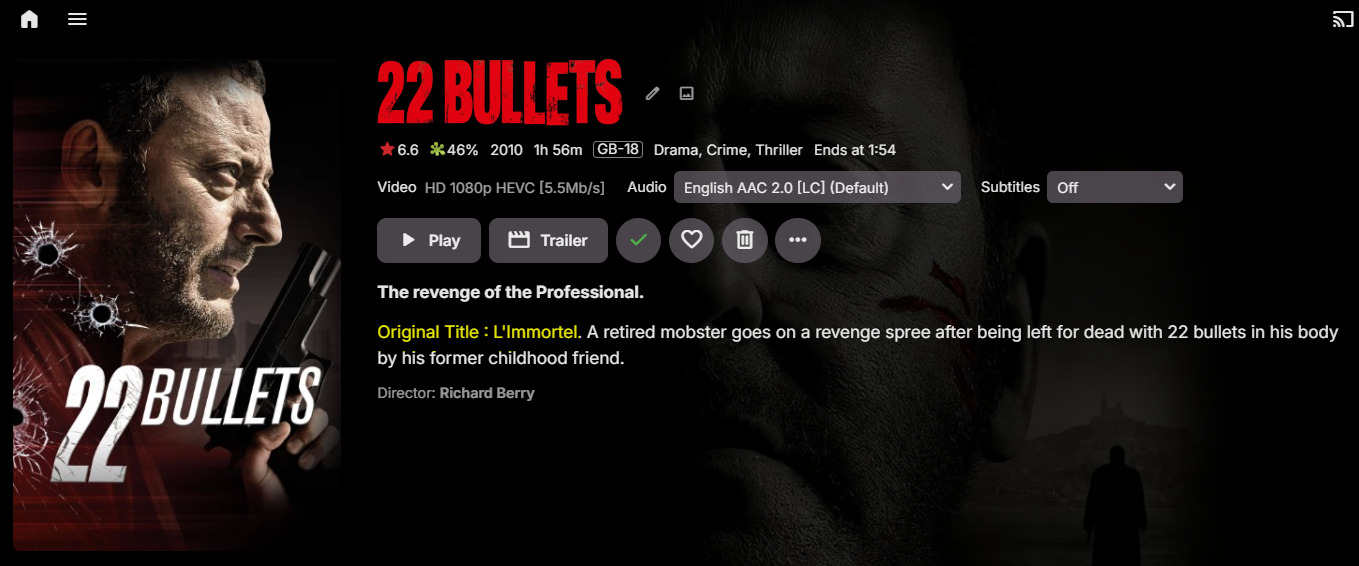
Task: Toggle the watched checkmark button
Action: pos(638,240)
